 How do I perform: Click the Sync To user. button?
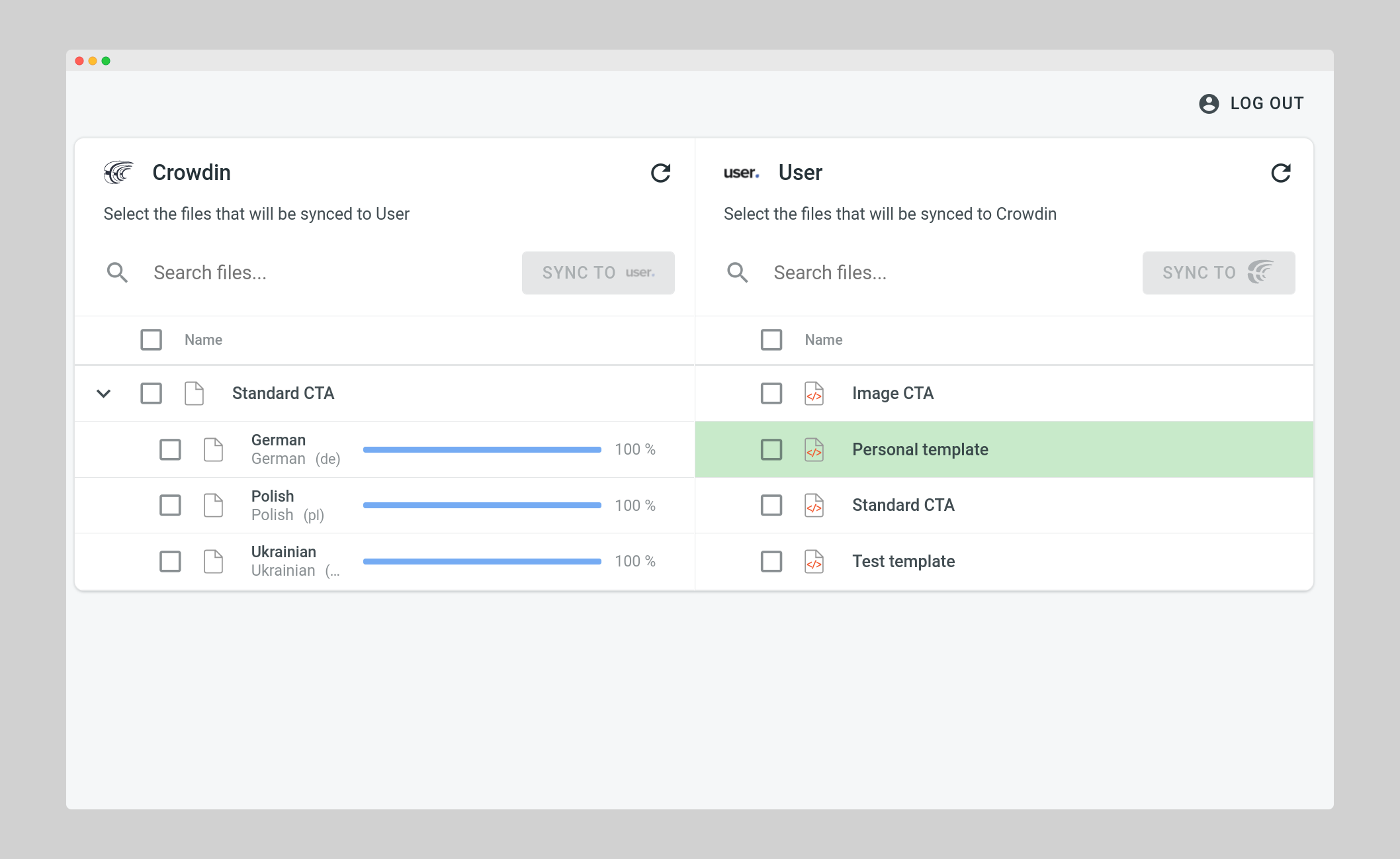coord(598,273)
